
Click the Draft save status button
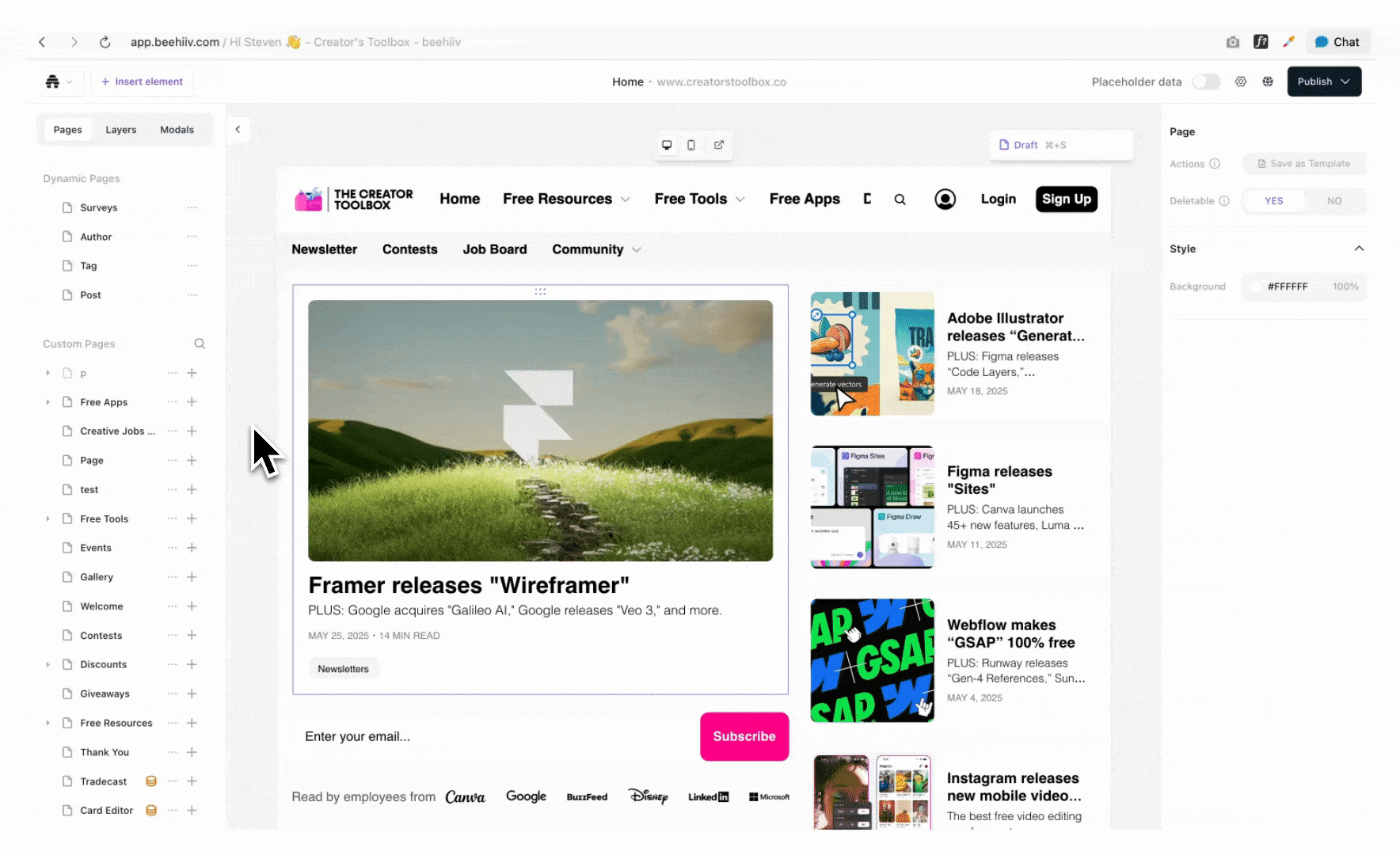(x=1061, y=145)
